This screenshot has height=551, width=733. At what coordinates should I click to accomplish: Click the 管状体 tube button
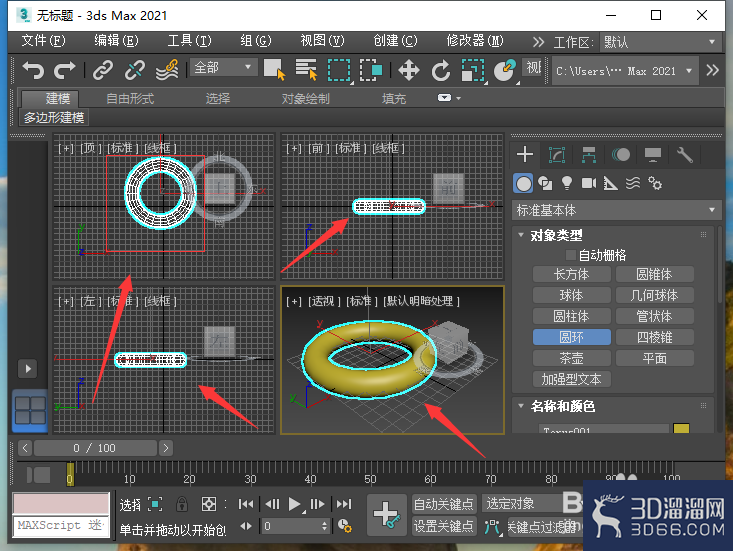coord(654,316)
